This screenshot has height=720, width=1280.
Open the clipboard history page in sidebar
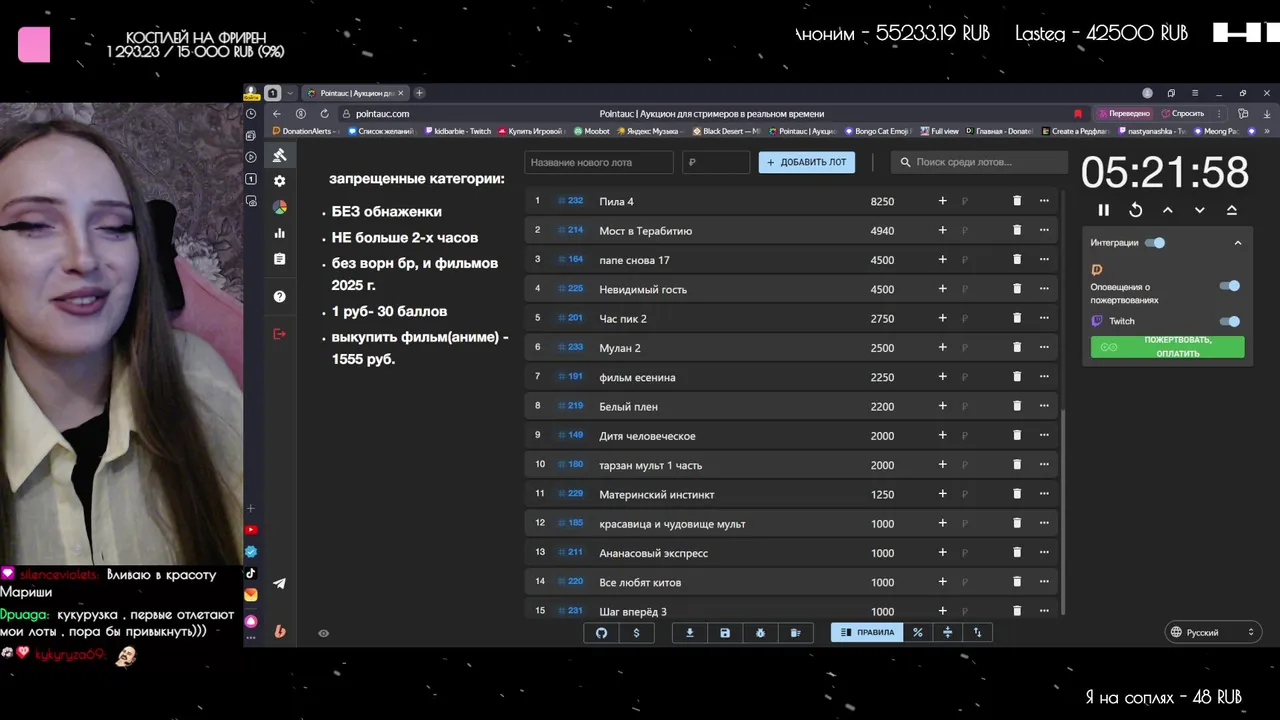tap(280, 259)
